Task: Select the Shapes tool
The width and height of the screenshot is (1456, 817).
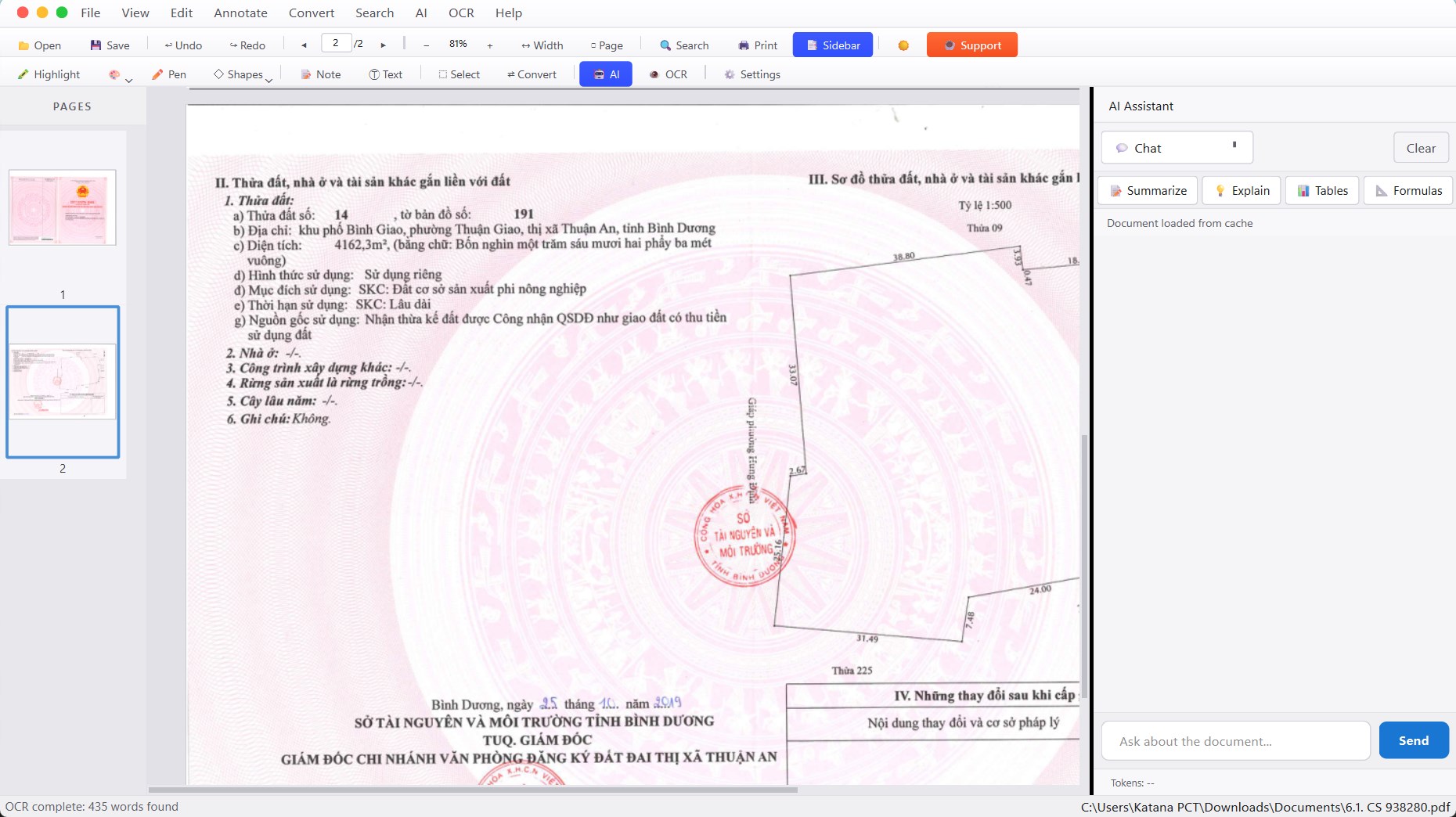Action: pos(238,74)
